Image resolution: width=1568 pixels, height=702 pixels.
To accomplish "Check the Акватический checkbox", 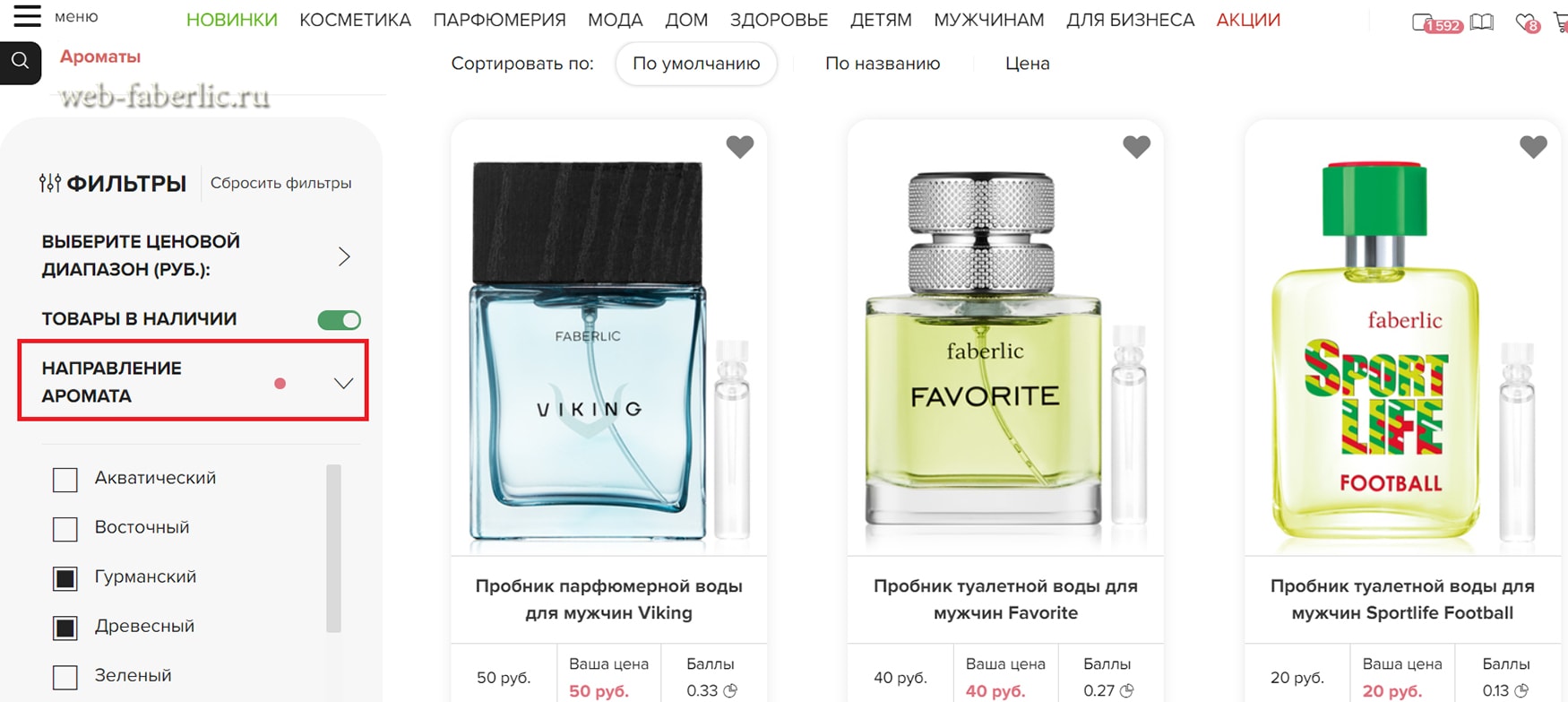I will 65,480.
